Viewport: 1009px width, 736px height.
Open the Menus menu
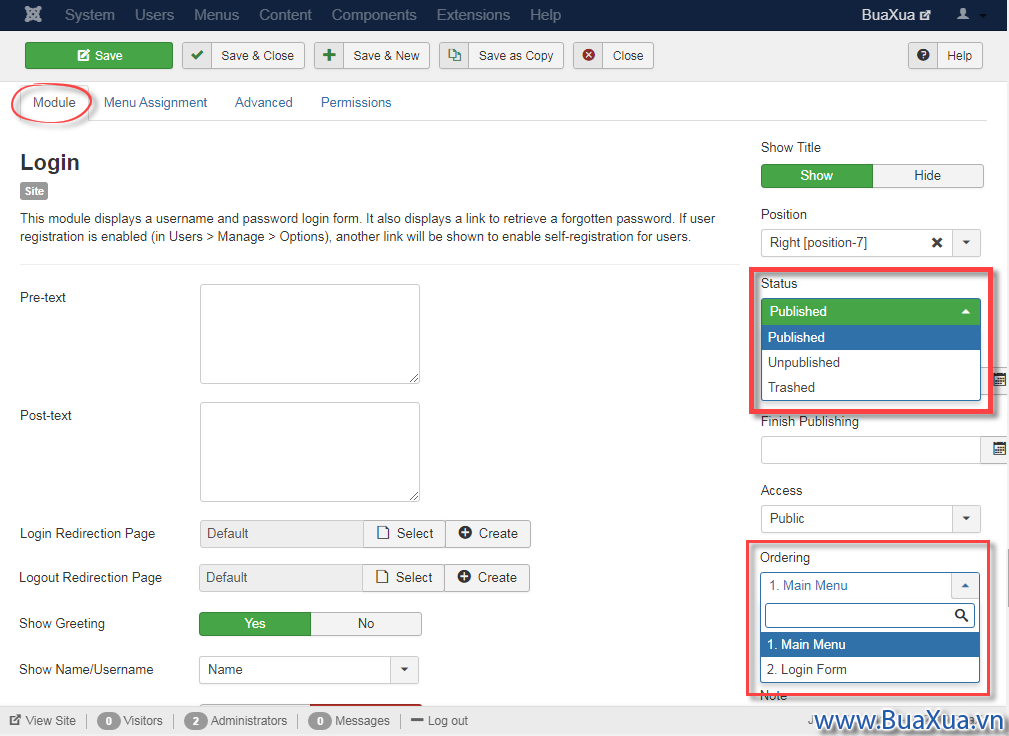[217, 15]
